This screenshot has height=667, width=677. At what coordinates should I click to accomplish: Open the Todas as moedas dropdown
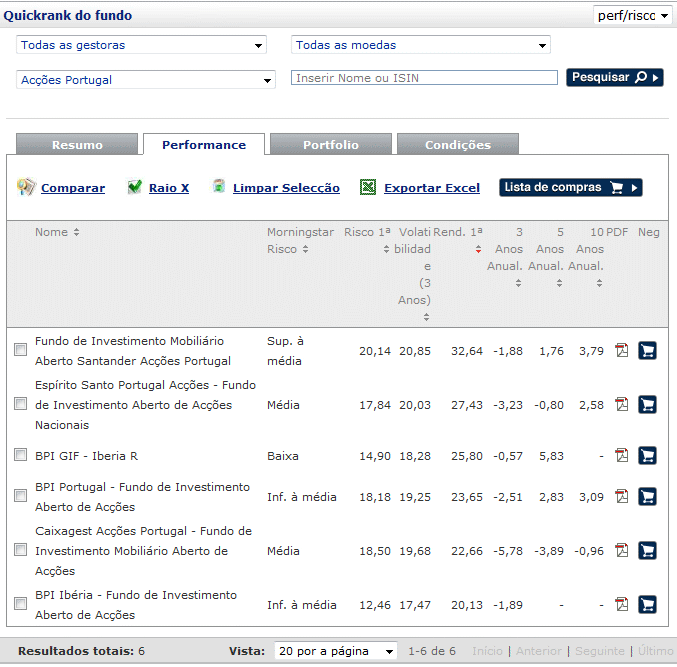(x=421, y=45)
